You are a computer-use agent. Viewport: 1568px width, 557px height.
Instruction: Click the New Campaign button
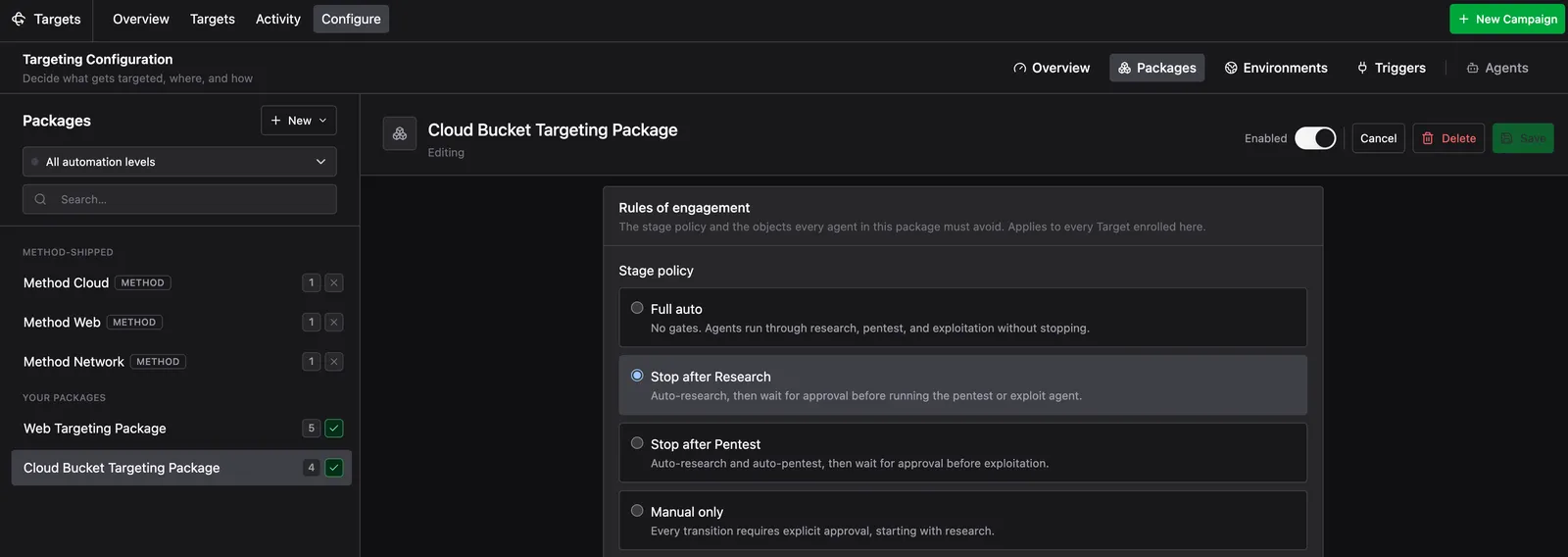pos(1507,19)
